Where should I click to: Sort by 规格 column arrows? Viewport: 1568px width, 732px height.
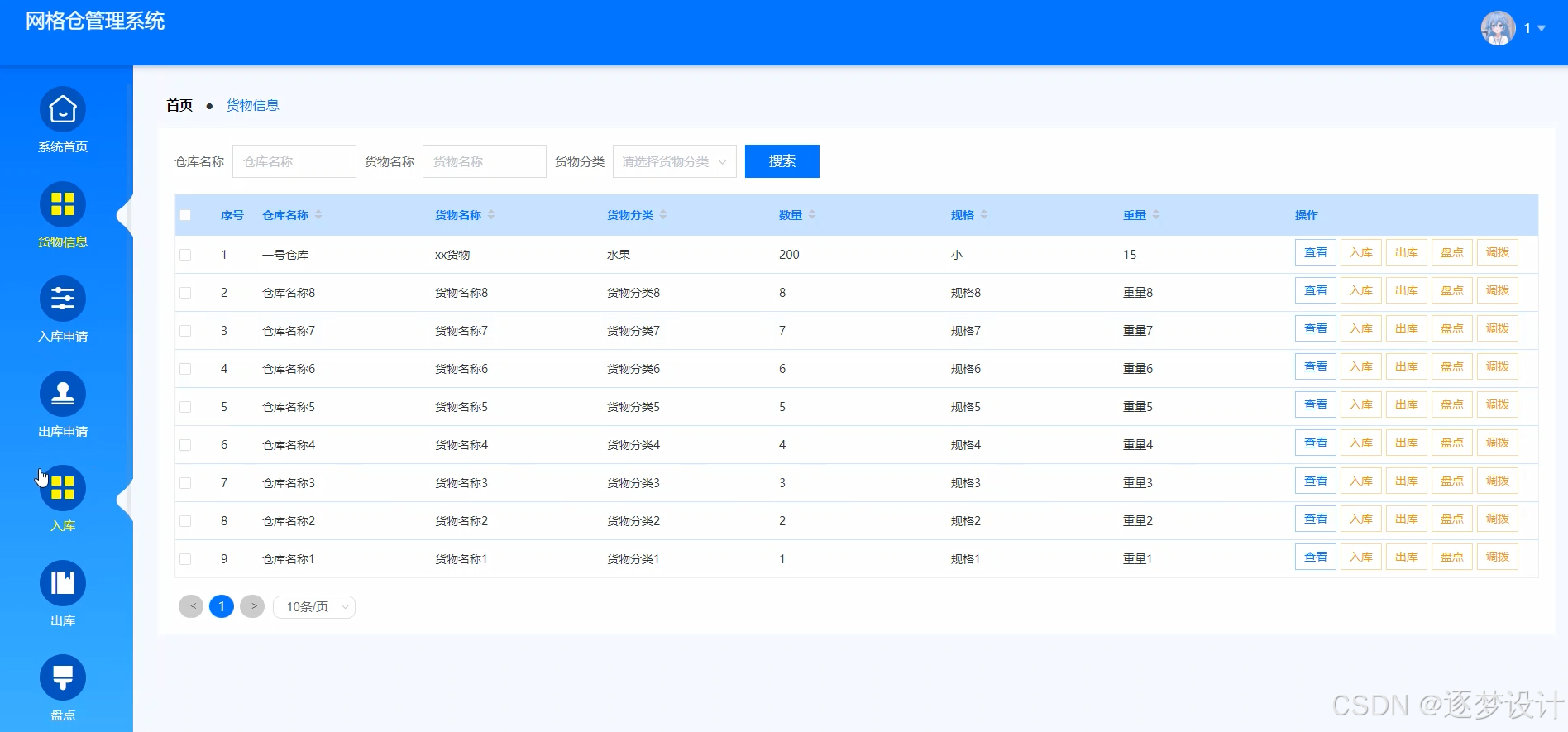[x=984, y=215]
